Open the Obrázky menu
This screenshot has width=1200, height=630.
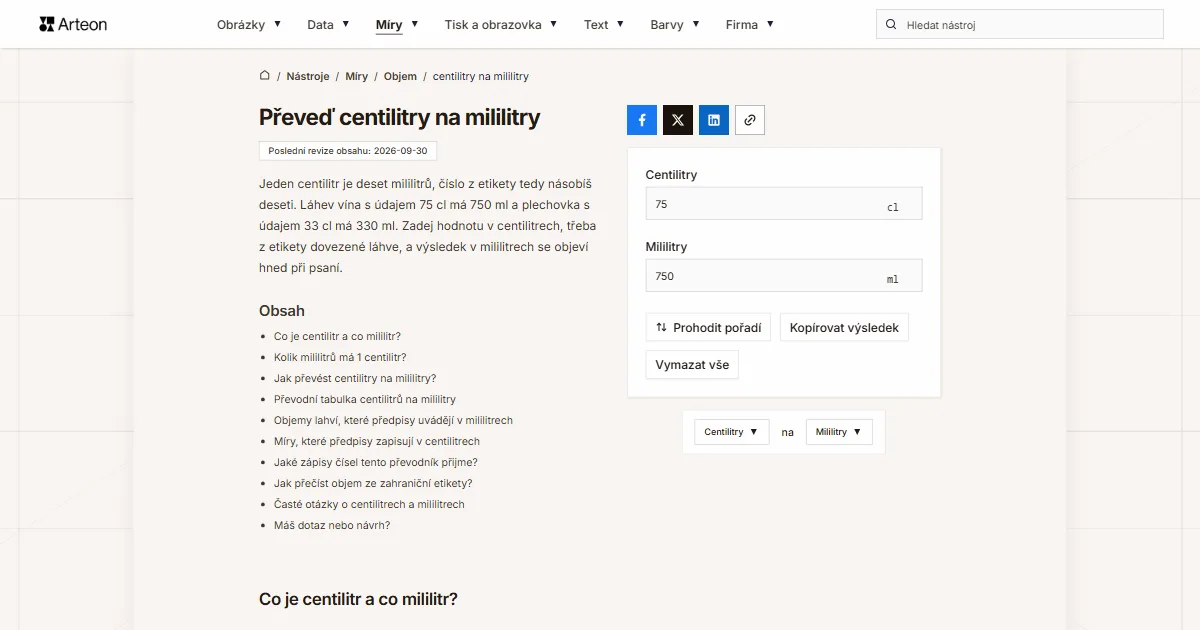(x=249, y=24)
